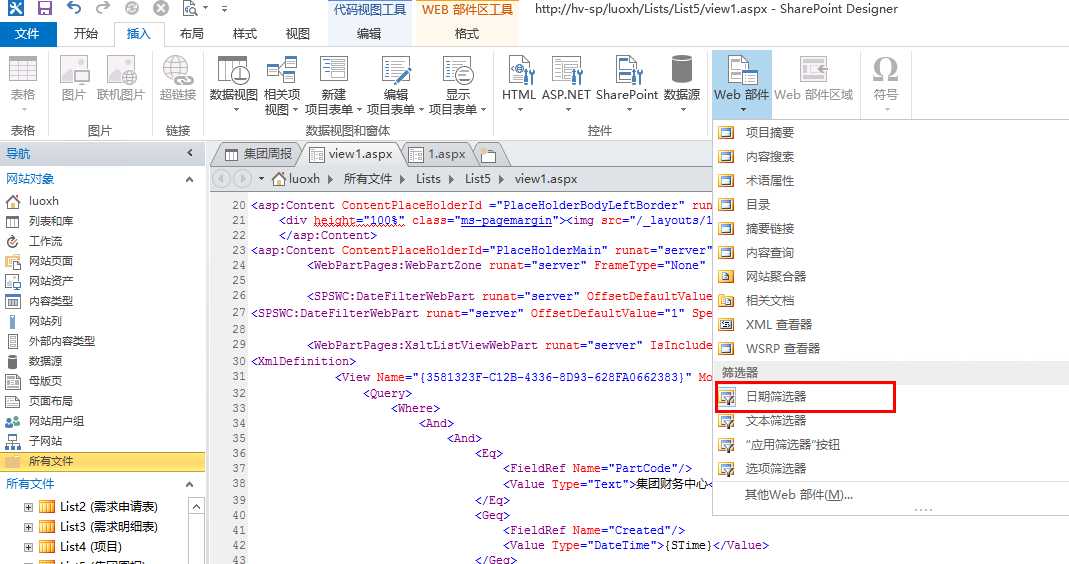
Task: Open the ASP.NET controls button
Action: (x=566, y=85)
